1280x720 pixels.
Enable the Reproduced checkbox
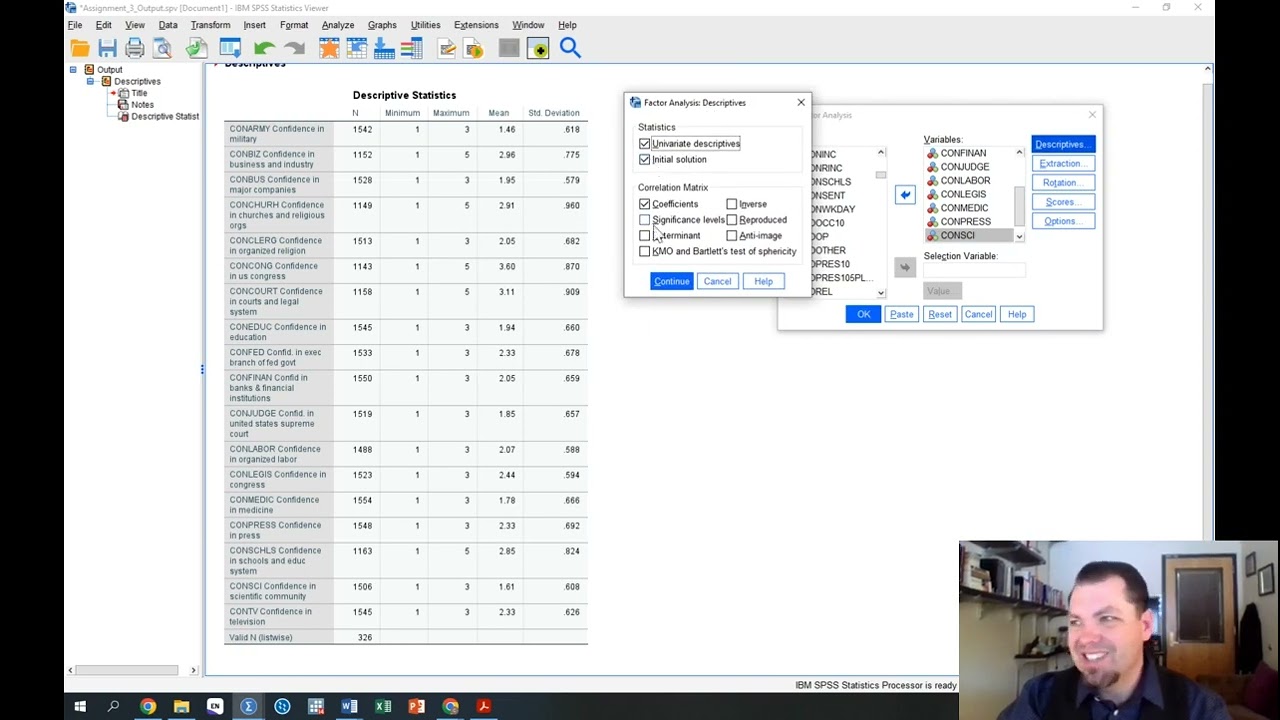tap(732, 220)
